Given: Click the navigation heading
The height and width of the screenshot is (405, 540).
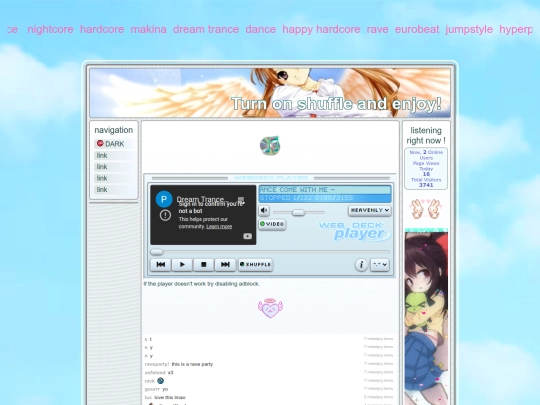Looking at the screenshot, I should [x=114, y=130].
